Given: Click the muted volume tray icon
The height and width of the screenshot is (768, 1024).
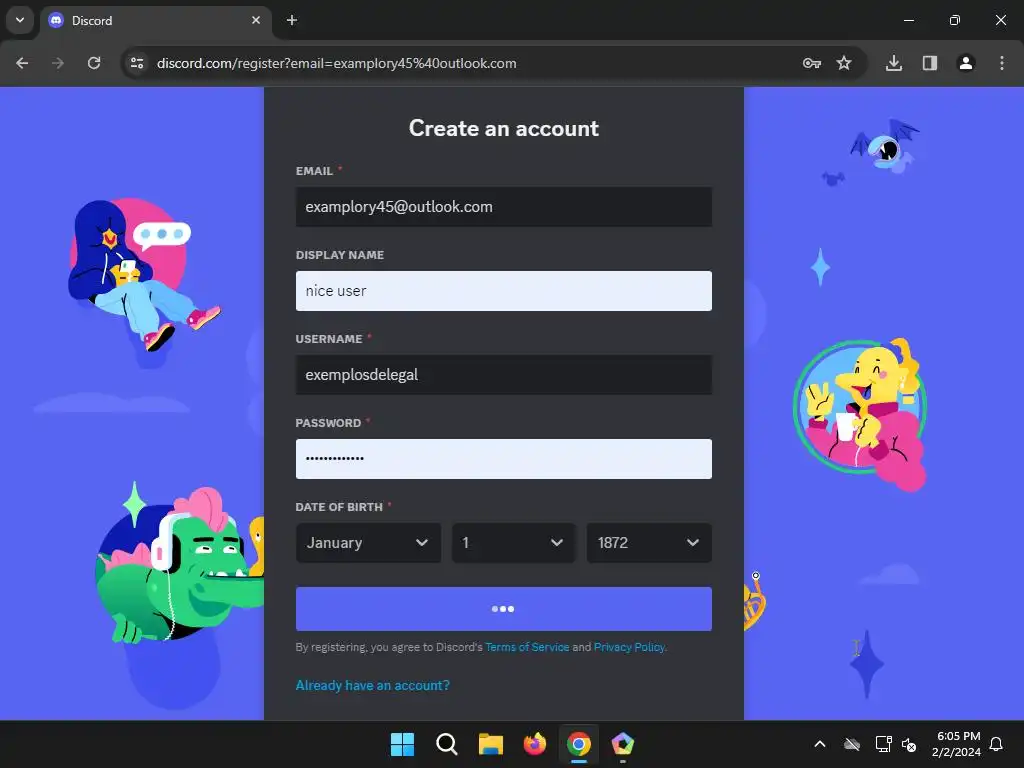Looking at the screenshot, I should pyautogui.click(x=909, y=744).
